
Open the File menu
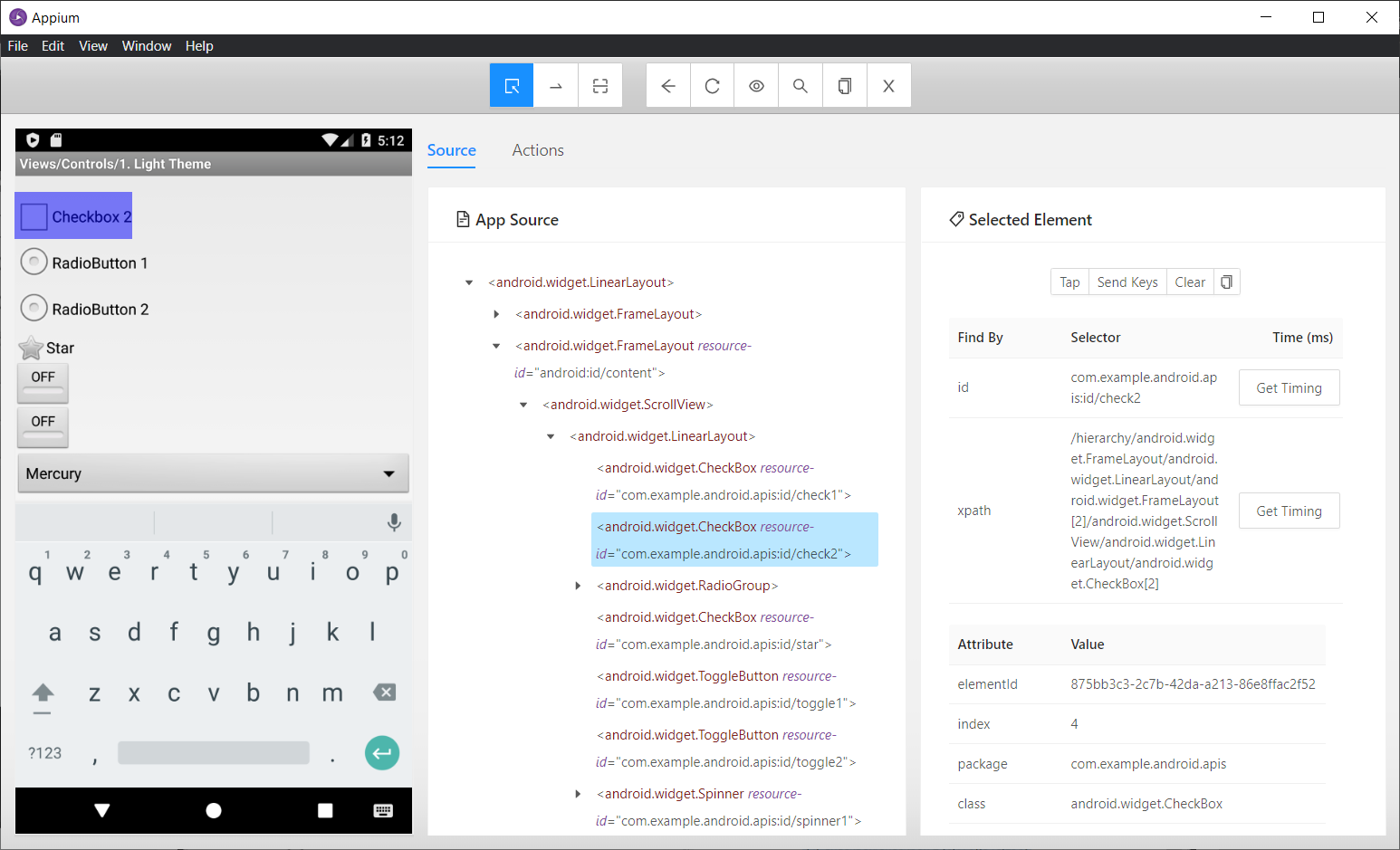coord(17,45)
